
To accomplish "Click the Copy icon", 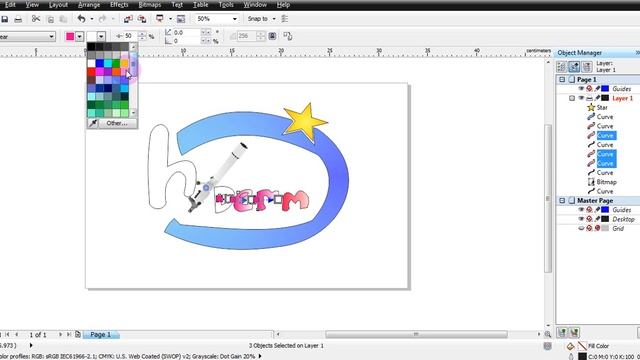I will [50, 19].
